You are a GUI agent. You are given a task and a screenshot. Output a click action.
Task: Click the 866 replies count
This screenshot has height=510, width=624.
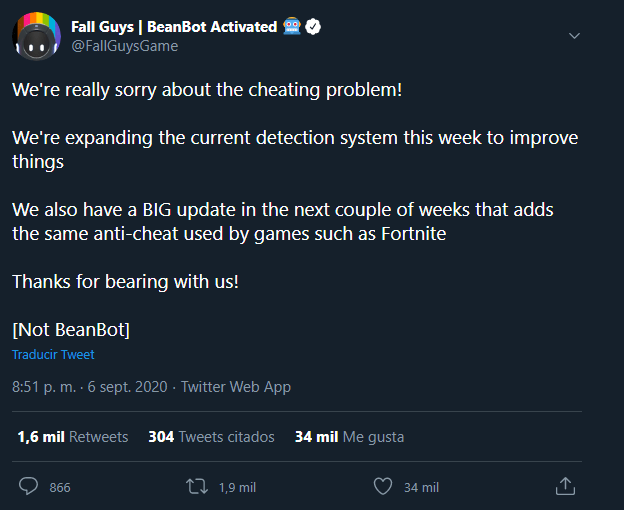click(60, 487)
